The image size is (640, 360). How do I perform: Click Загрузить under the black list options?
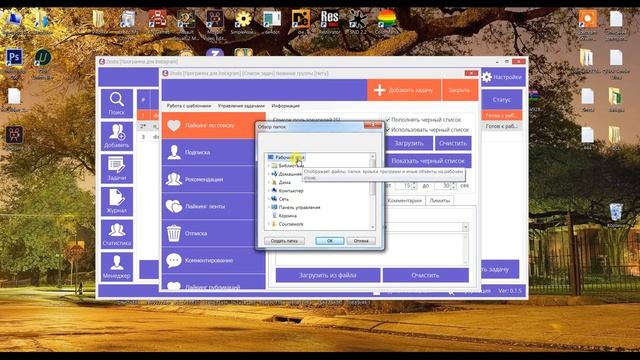409,143
